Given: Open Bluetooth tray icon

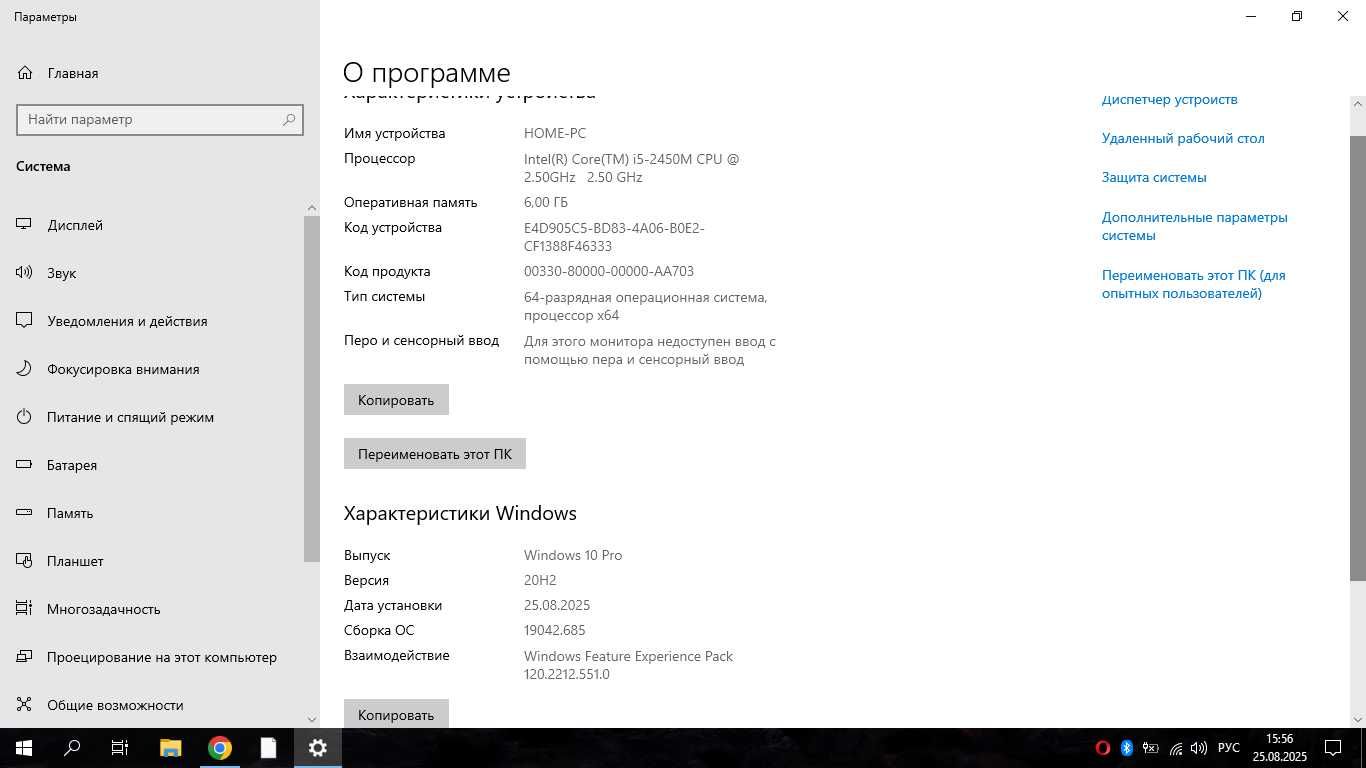Looking at the screenshot, I should (x=1126, y=748).
